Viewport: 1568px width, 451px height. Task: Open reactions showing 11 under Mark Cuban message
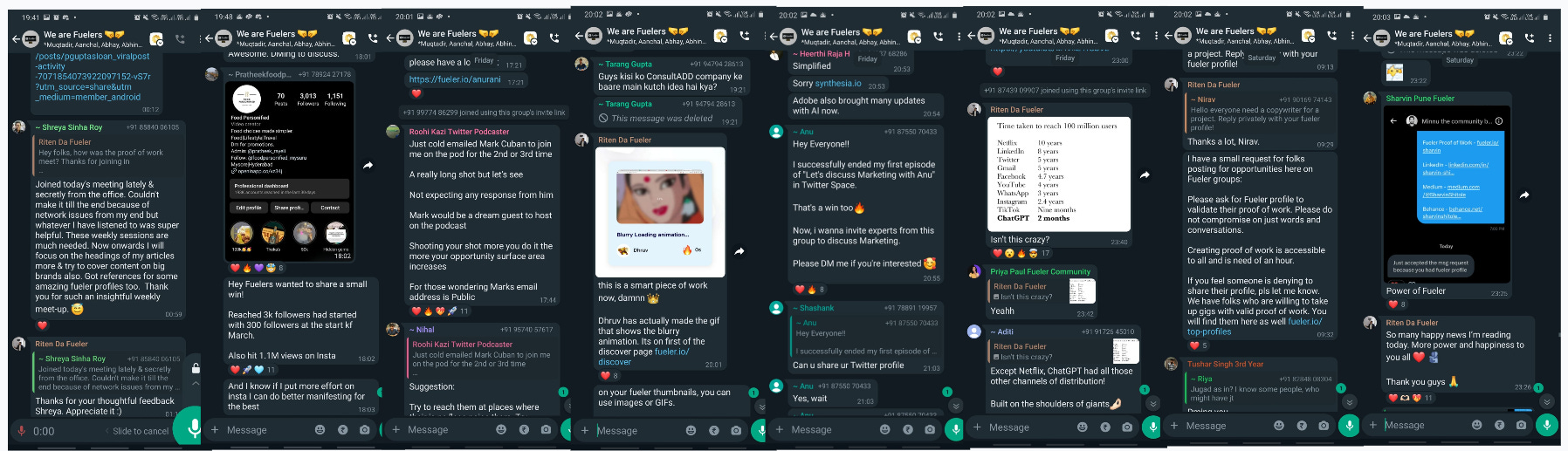tap(441, 311)
